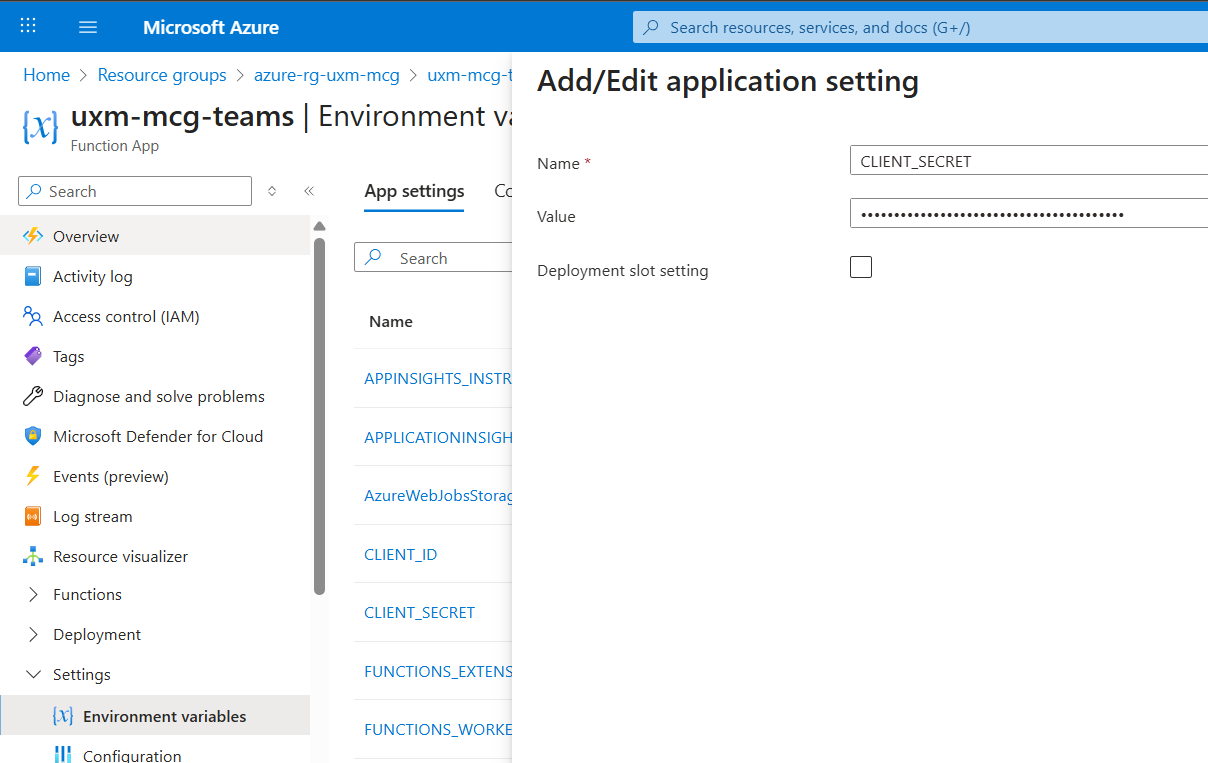The height and width of the screenshot is (763, 1208).
Task: Click the Value input field
Action: (1030, 214)
